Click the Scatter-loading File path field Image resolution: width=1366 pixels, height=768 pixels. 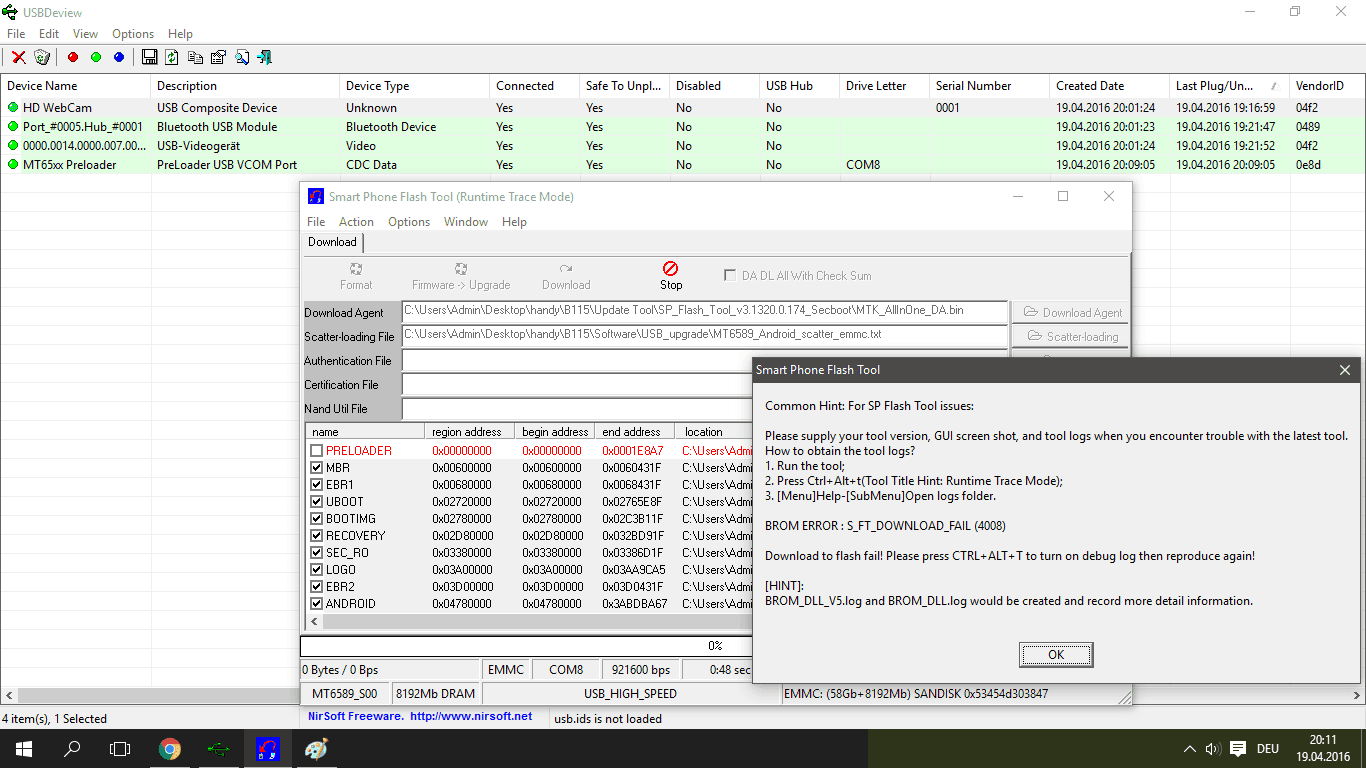tap(704, 336)
